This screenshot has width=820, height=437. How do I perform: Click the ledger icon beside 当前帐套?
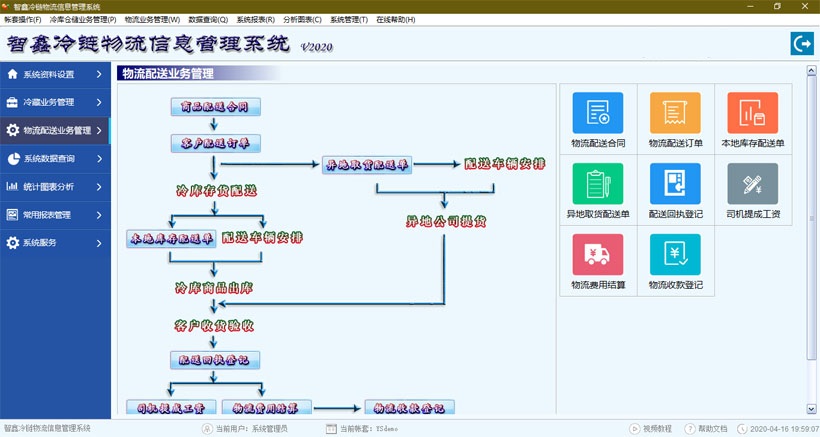(x=331, y=429)
